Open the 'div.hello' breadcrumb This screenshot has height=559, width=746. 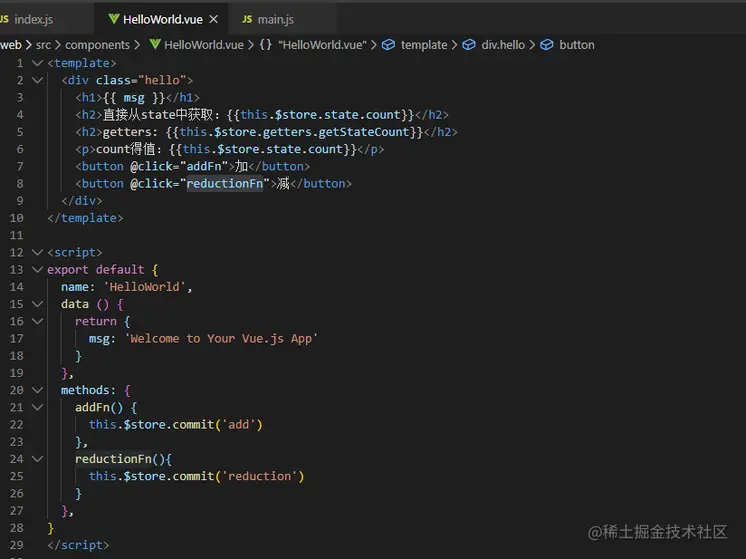(503, 45)
